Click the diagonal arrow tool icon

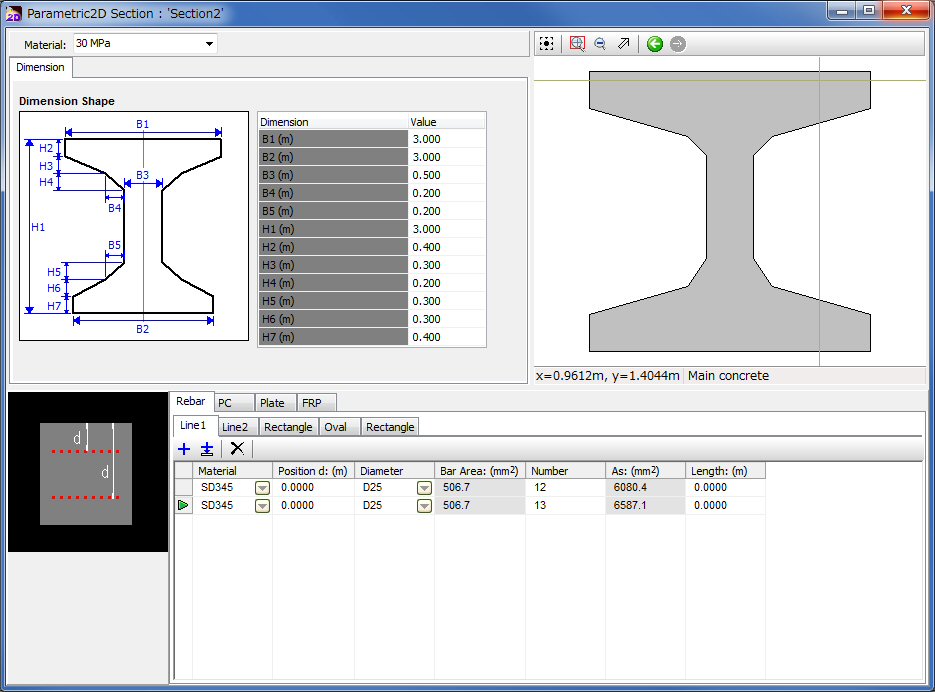(x=624, y=44)
